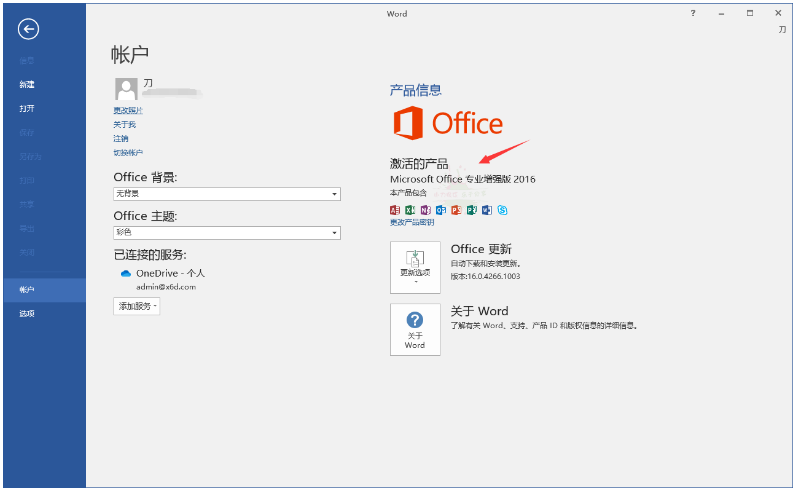The width and height of the screenshot is (796, 491).
Task: Select 另存为 in the sidebar
Action: coord(30,156)
